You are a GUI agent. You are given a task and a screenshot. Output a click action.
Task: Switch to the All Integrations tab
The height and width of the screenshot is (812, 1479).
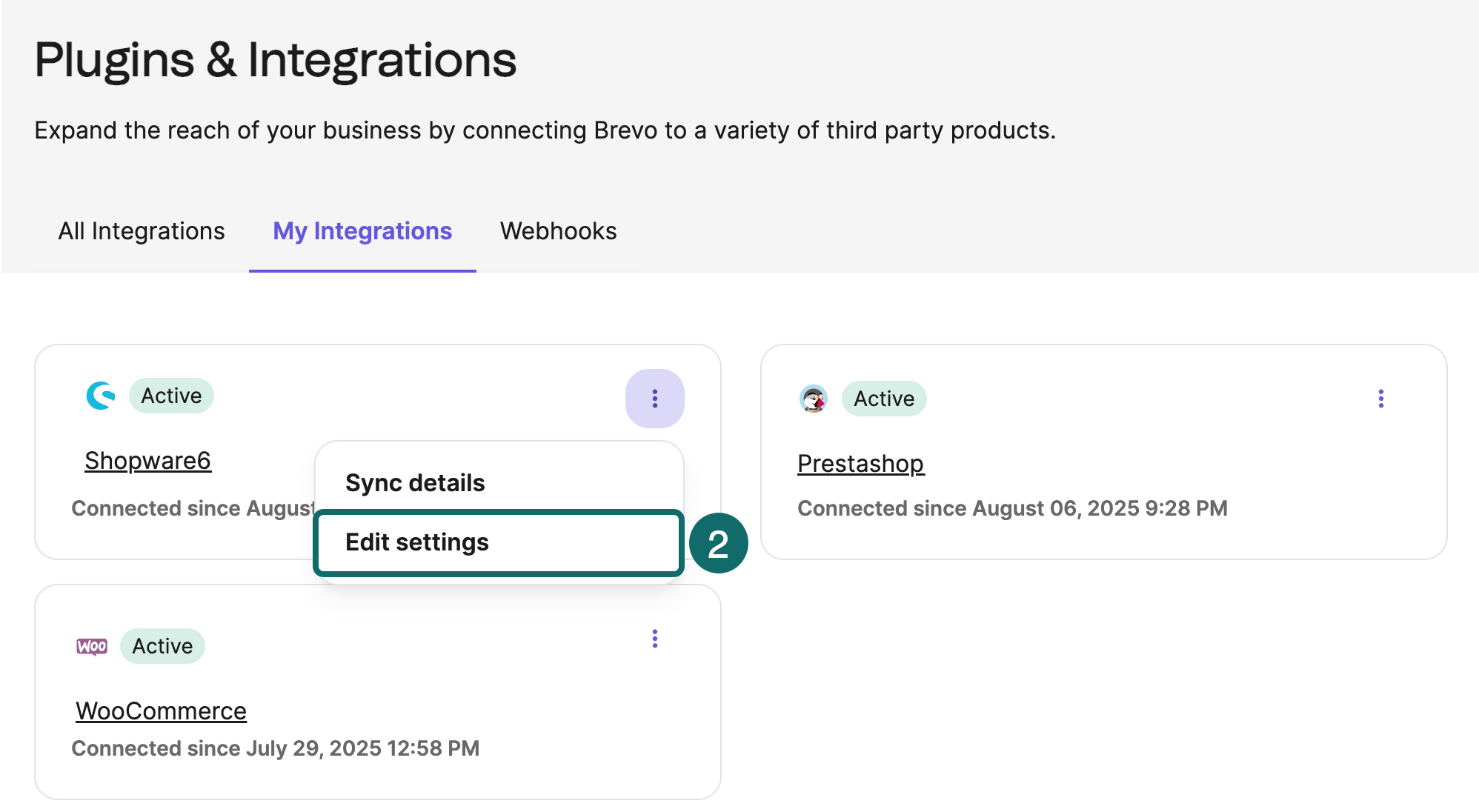(x=142, y=231)
